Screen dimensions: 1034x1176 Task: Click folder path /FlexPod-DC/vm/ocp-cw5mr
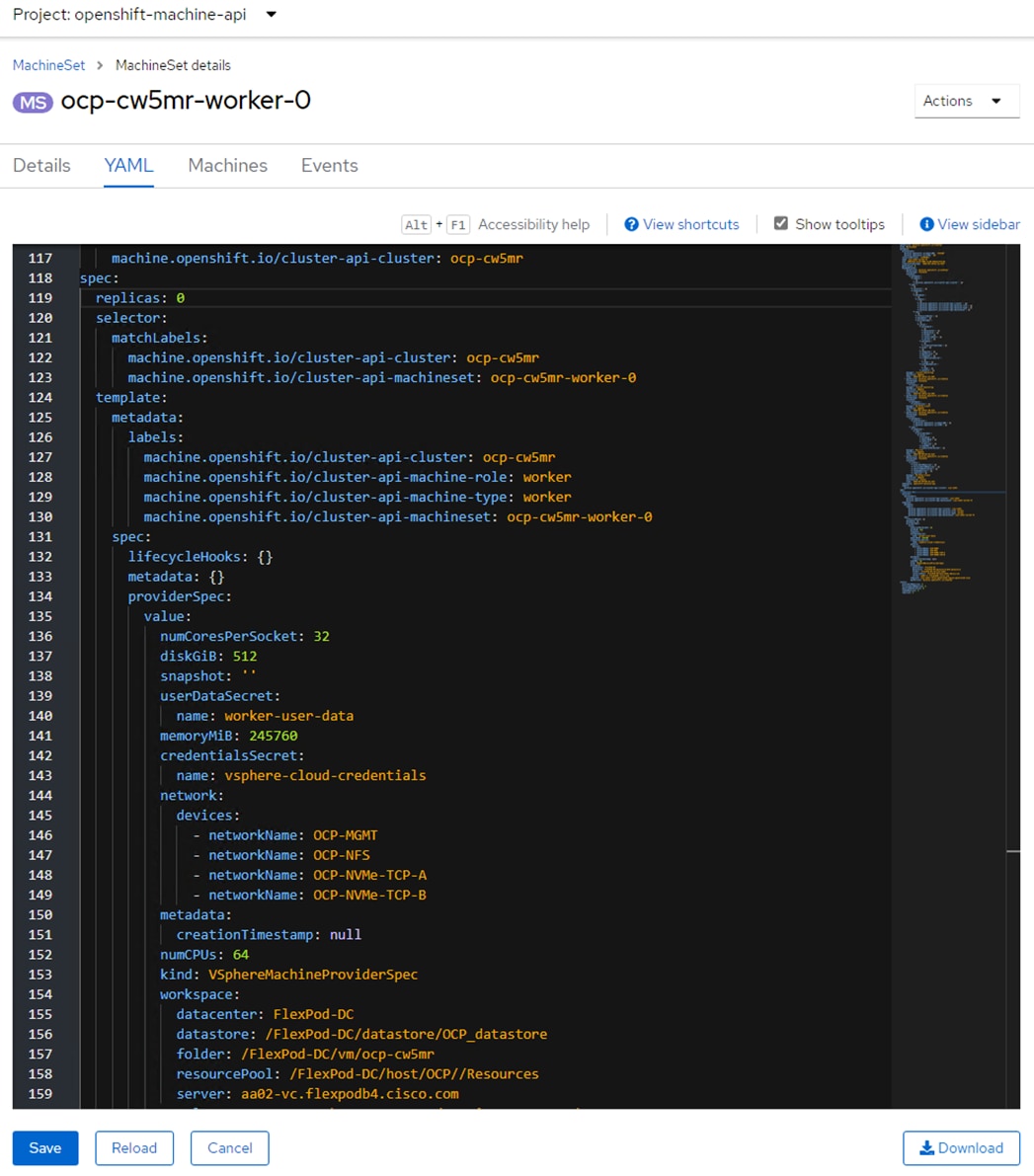point(338,1054)
